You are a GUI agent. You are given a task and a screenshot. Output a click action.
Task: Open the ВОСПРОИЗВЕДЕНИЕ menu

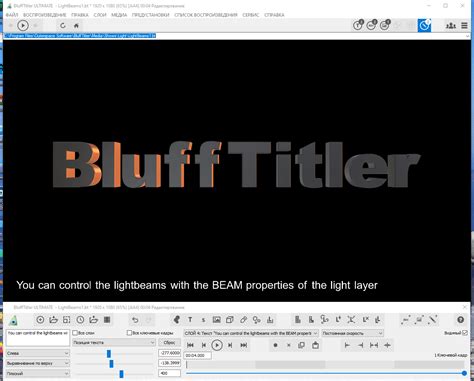click(45, 15)
